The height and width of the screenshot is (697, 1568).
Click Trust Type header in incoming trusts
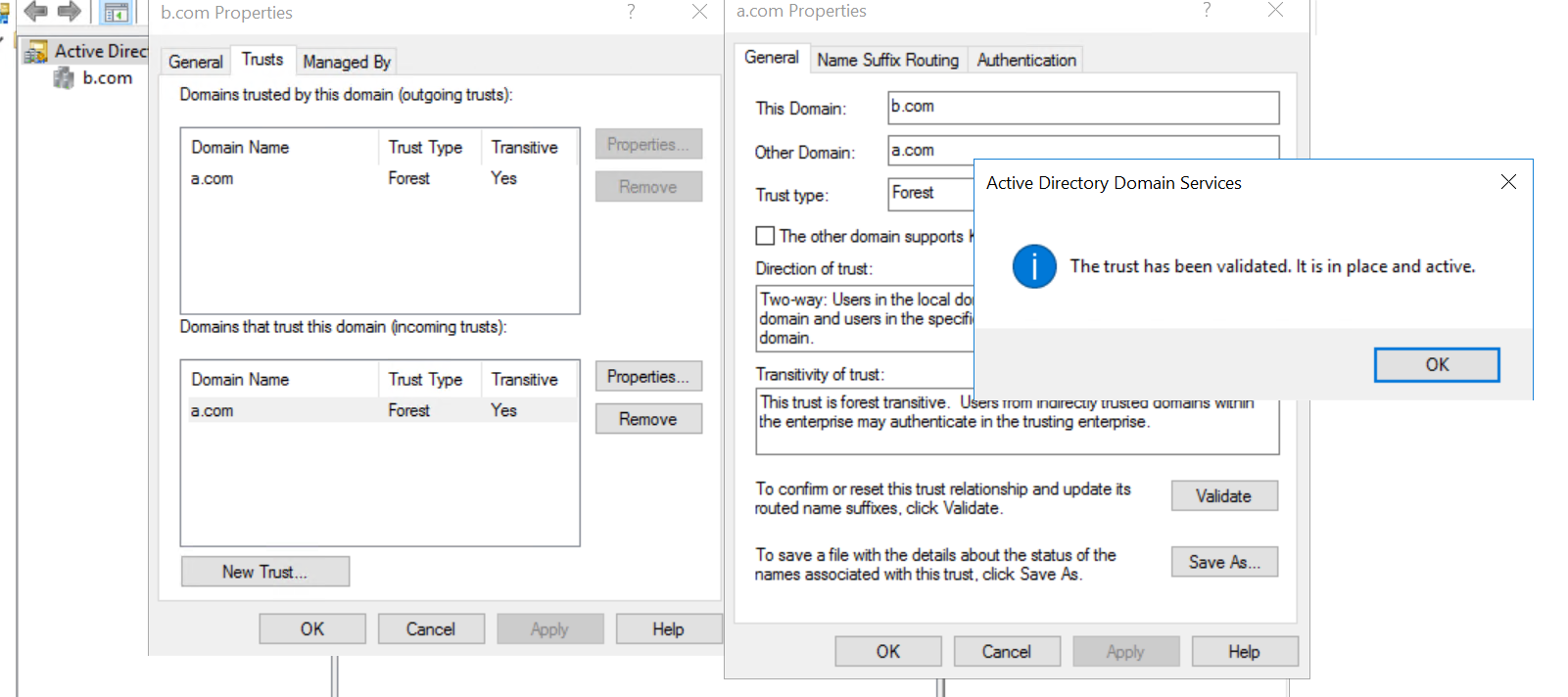[x=429, y=379]
